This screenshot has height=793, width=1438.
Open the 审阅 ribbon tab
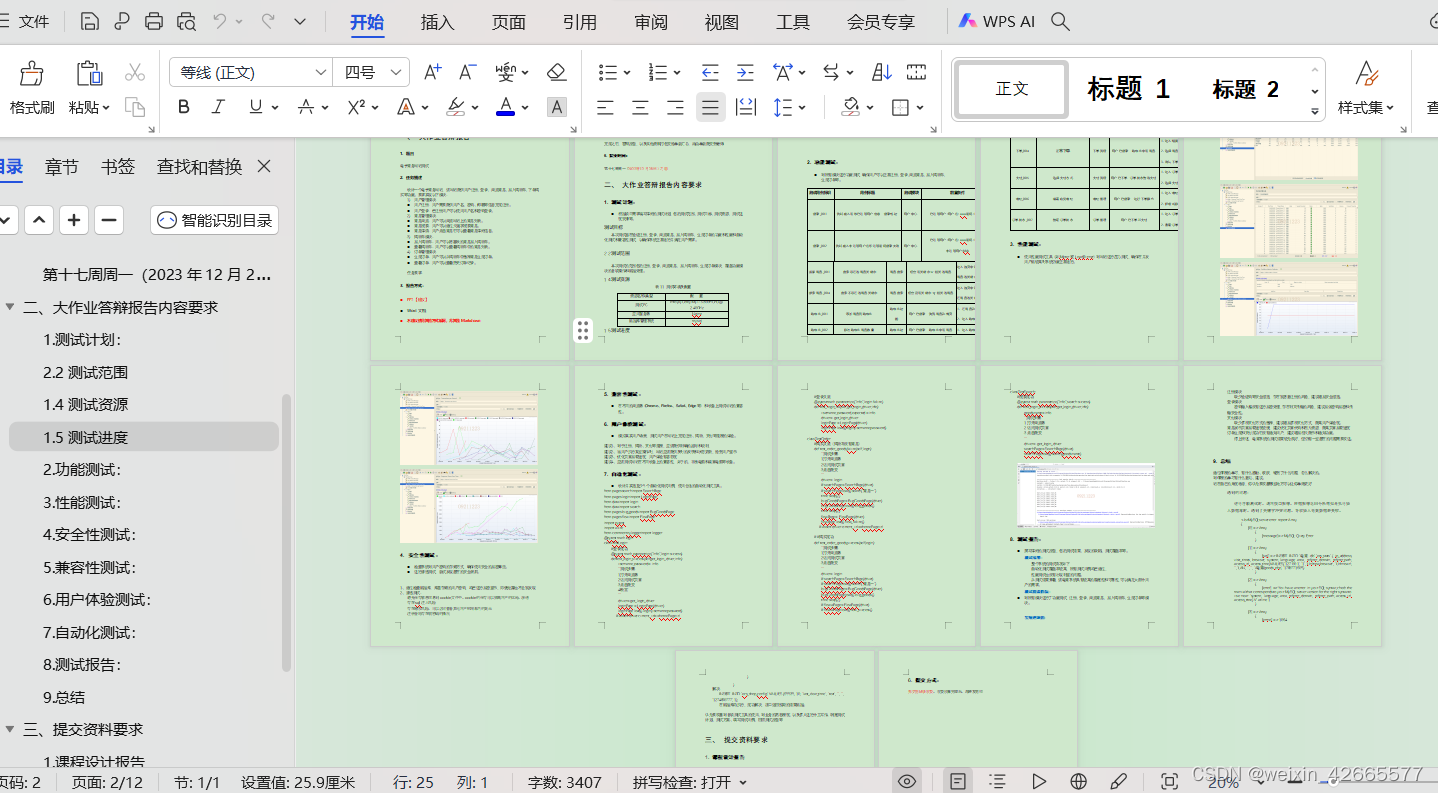(x=651, y=22)
